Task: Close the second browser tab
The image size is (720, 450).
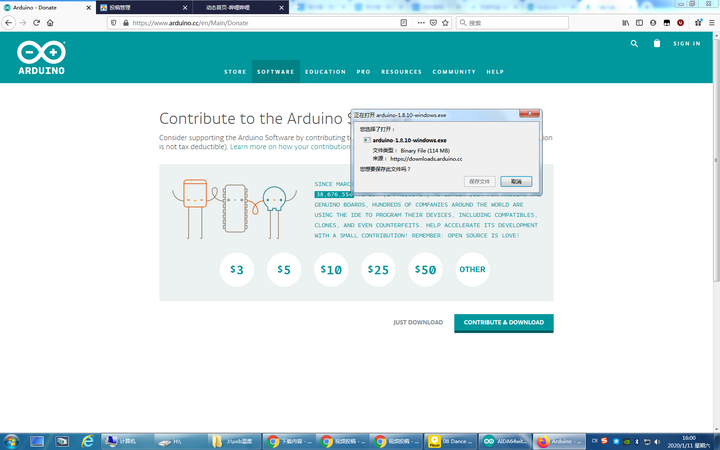Action: 185,8
